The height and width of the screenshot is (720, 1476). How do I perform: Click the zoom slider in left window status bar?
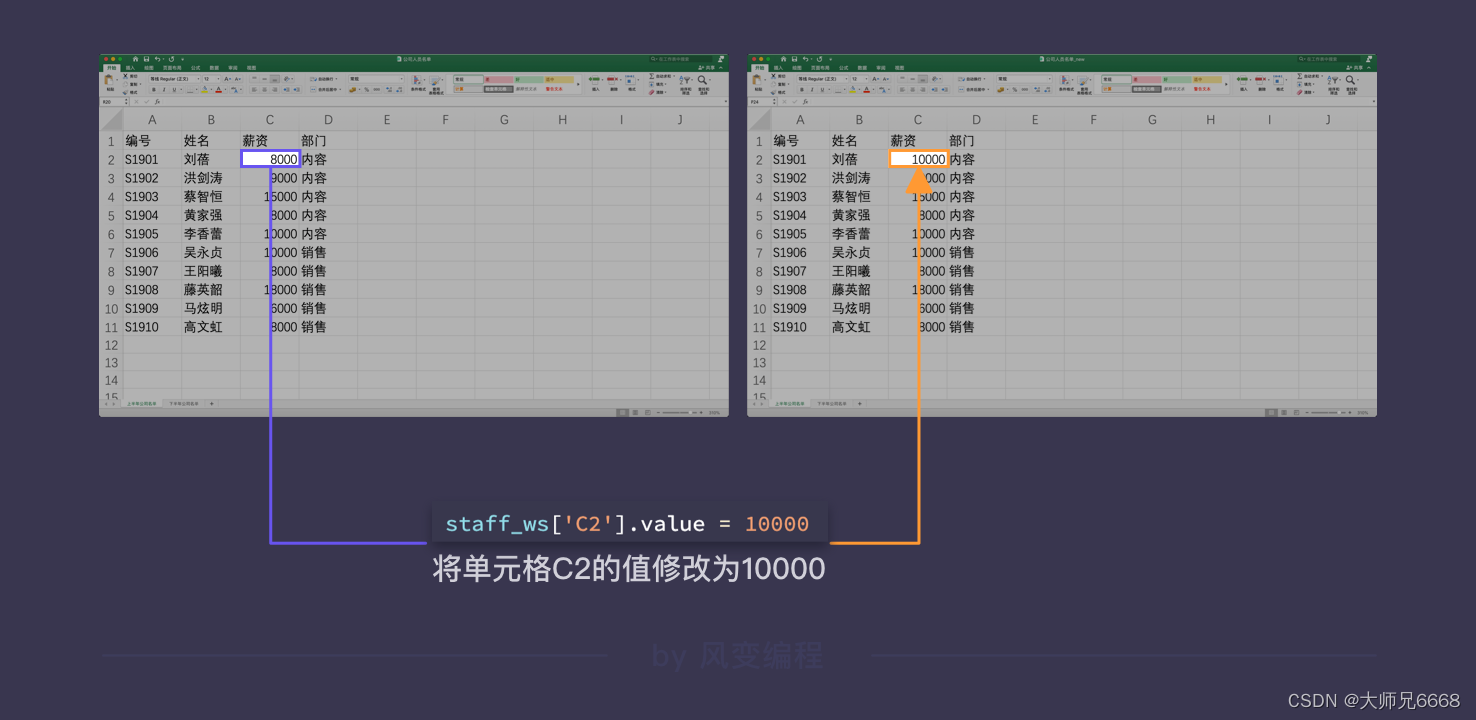(x=678, y=412)
